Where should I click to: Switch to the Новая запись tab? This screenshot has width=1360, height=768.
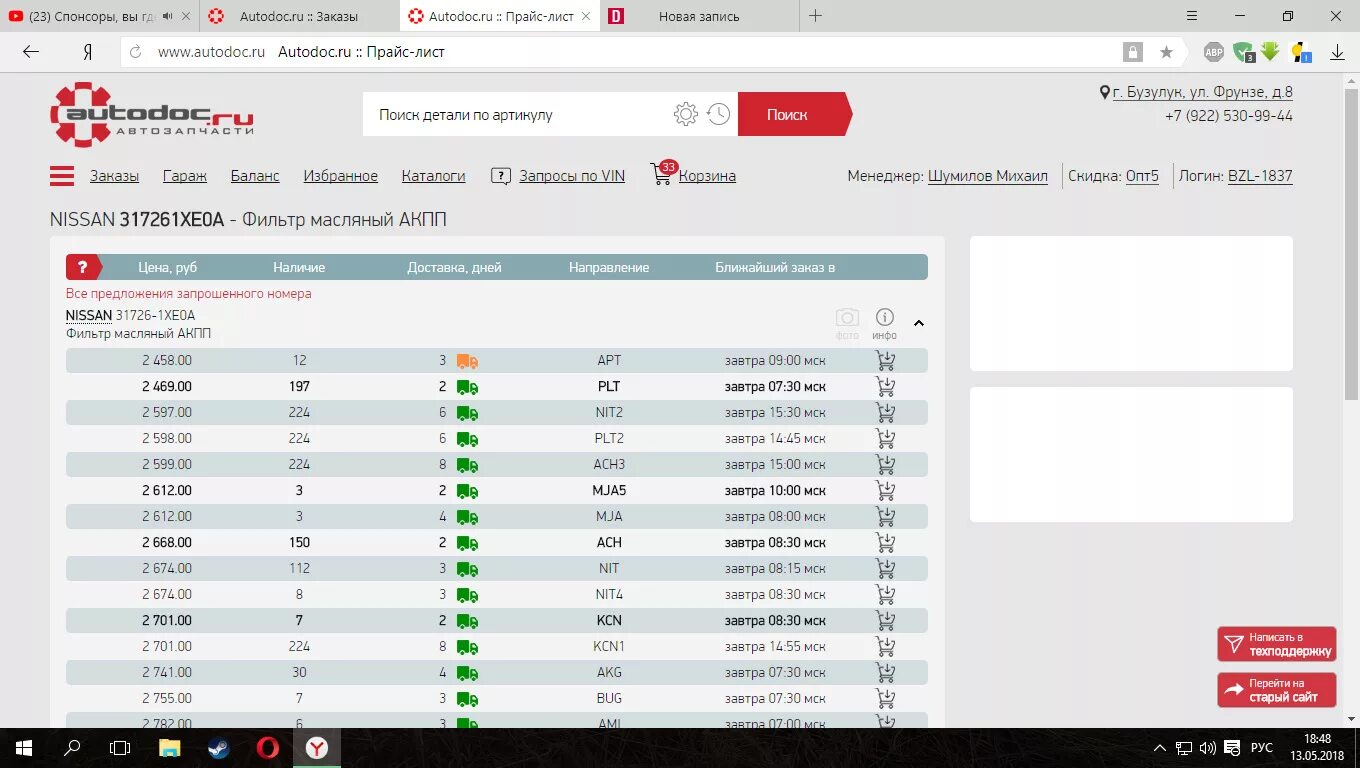coord(700,16)
